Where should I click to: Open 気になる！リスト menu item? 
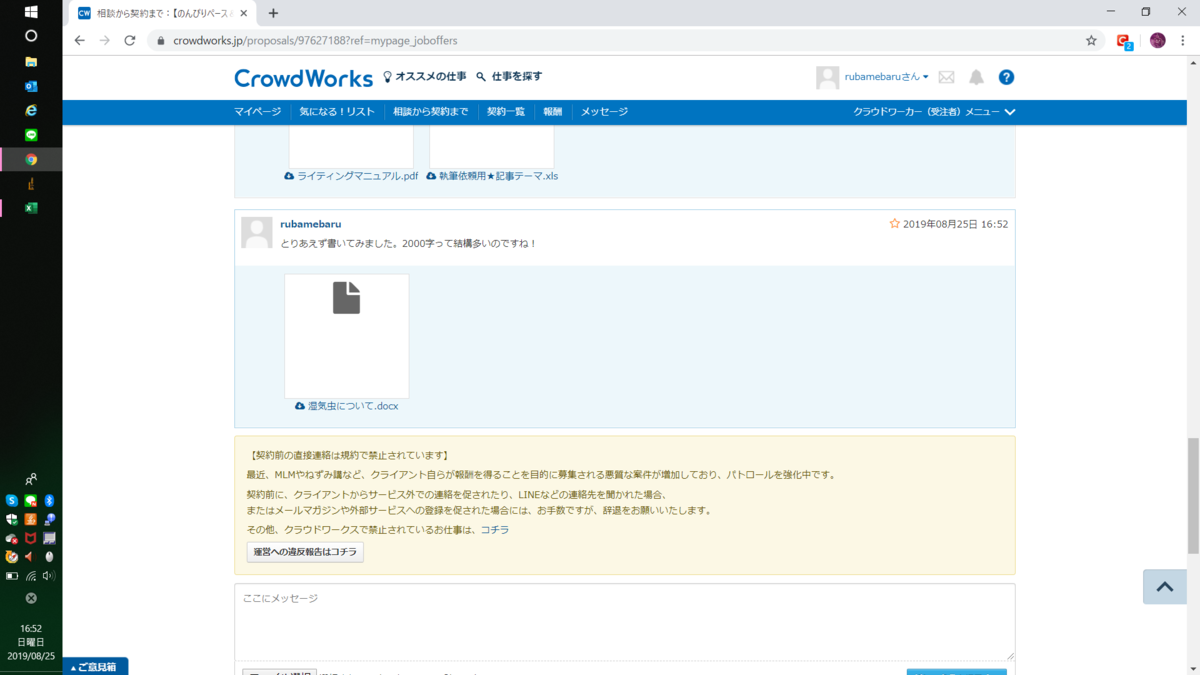(337, 112)
